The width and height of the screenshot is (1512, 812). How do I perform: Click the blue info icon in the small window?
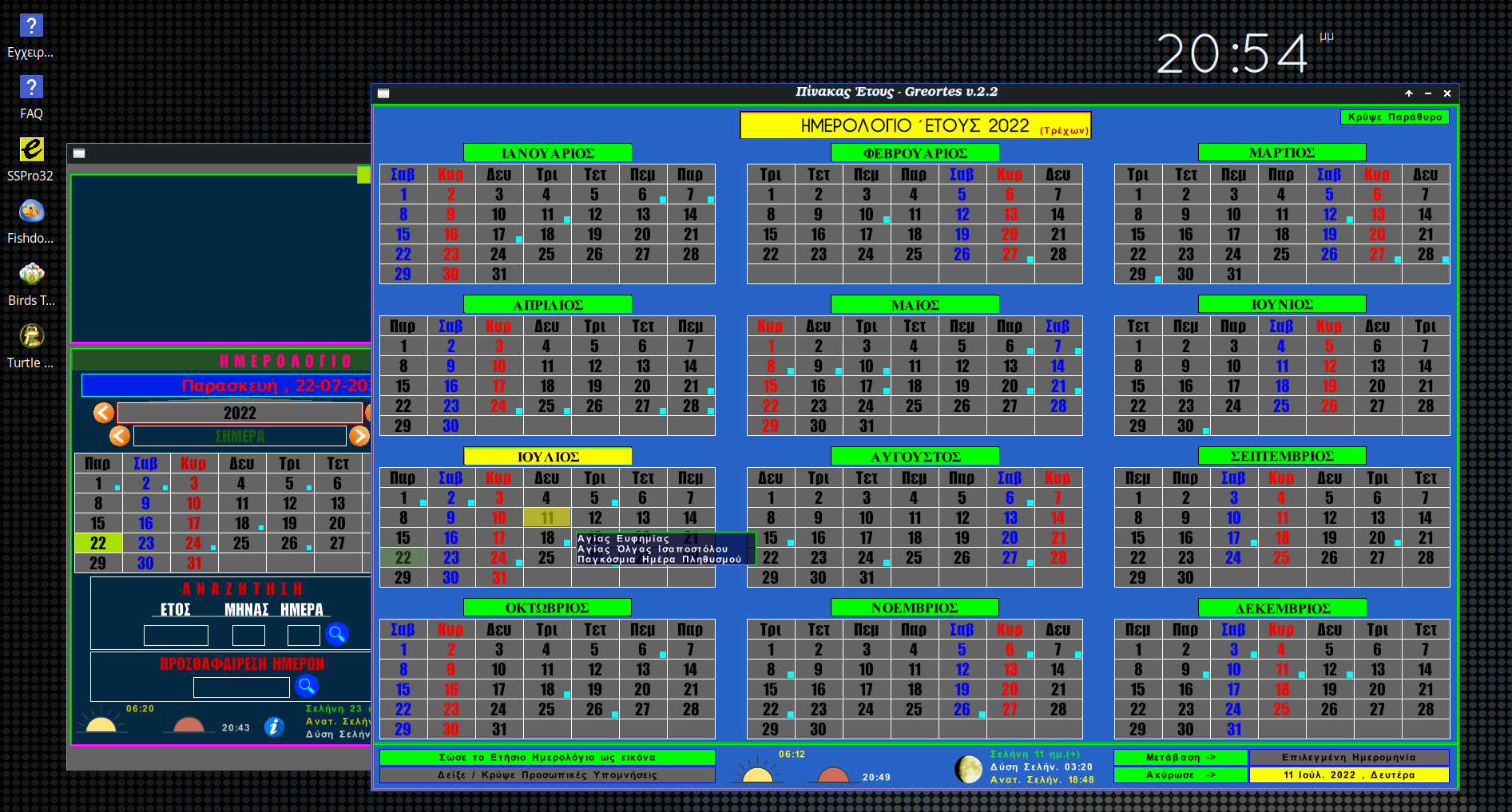tap(274, 727)
